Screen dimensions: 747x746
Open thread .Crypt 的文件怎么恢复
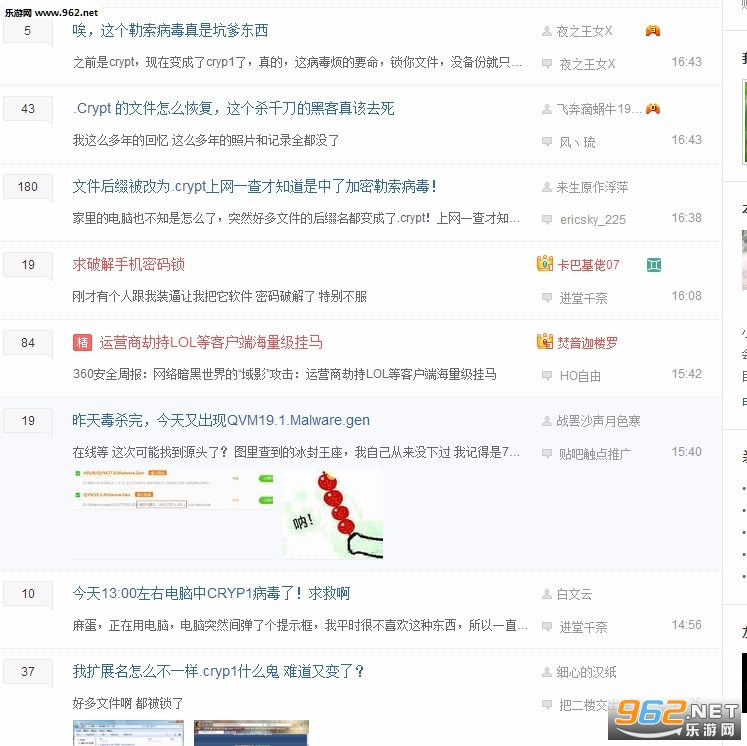tap(233, 109)
